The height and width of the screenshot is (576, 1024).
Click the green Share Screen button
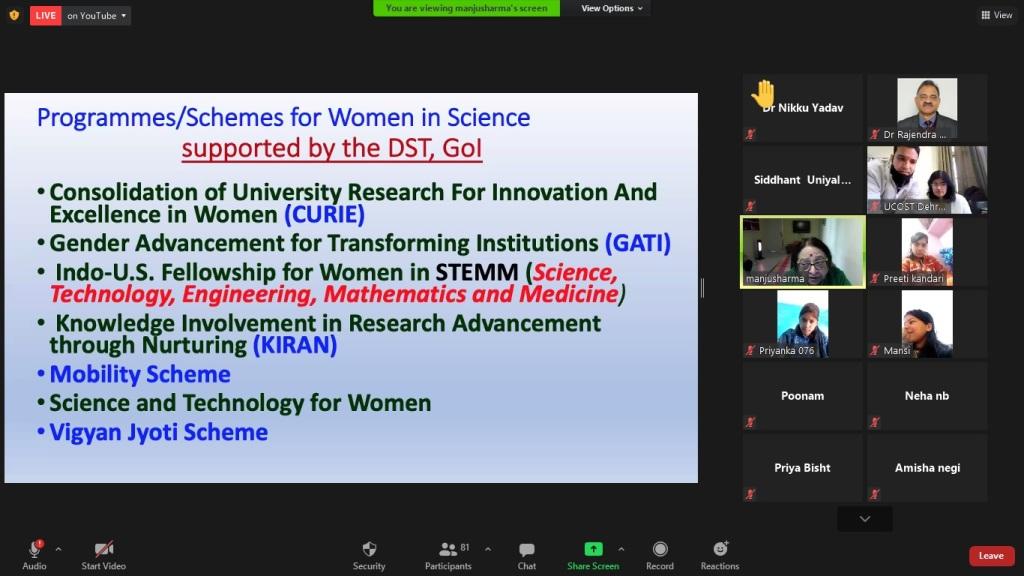[x=593, y=555]
